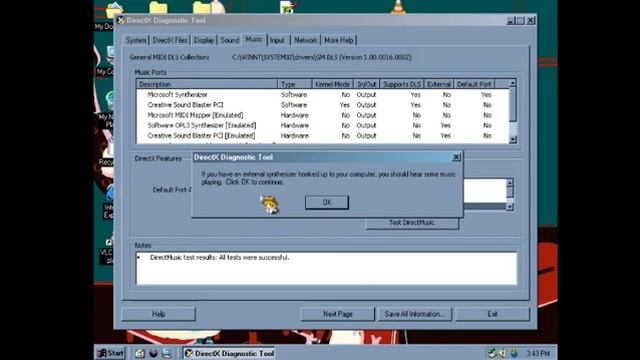This screenshot has width=640, height=360.
Task: Open the DirectX Files tab
Action: point(170,40)
